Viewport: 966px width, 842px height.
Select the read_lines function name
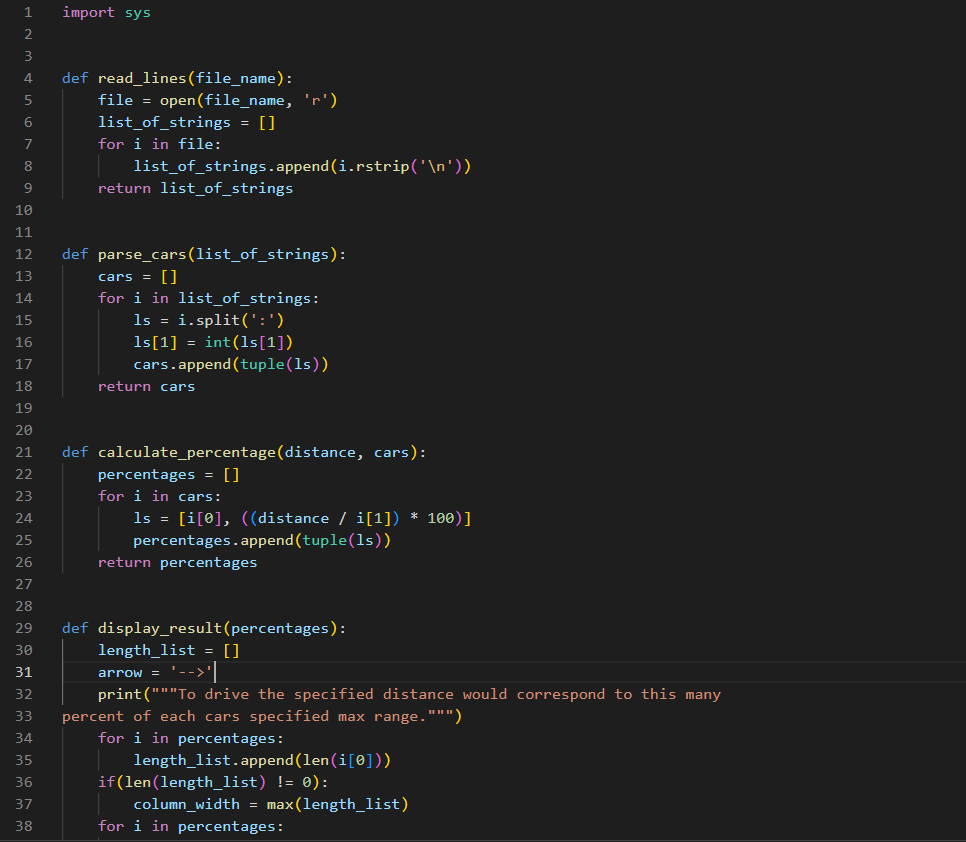coord(140,78)
